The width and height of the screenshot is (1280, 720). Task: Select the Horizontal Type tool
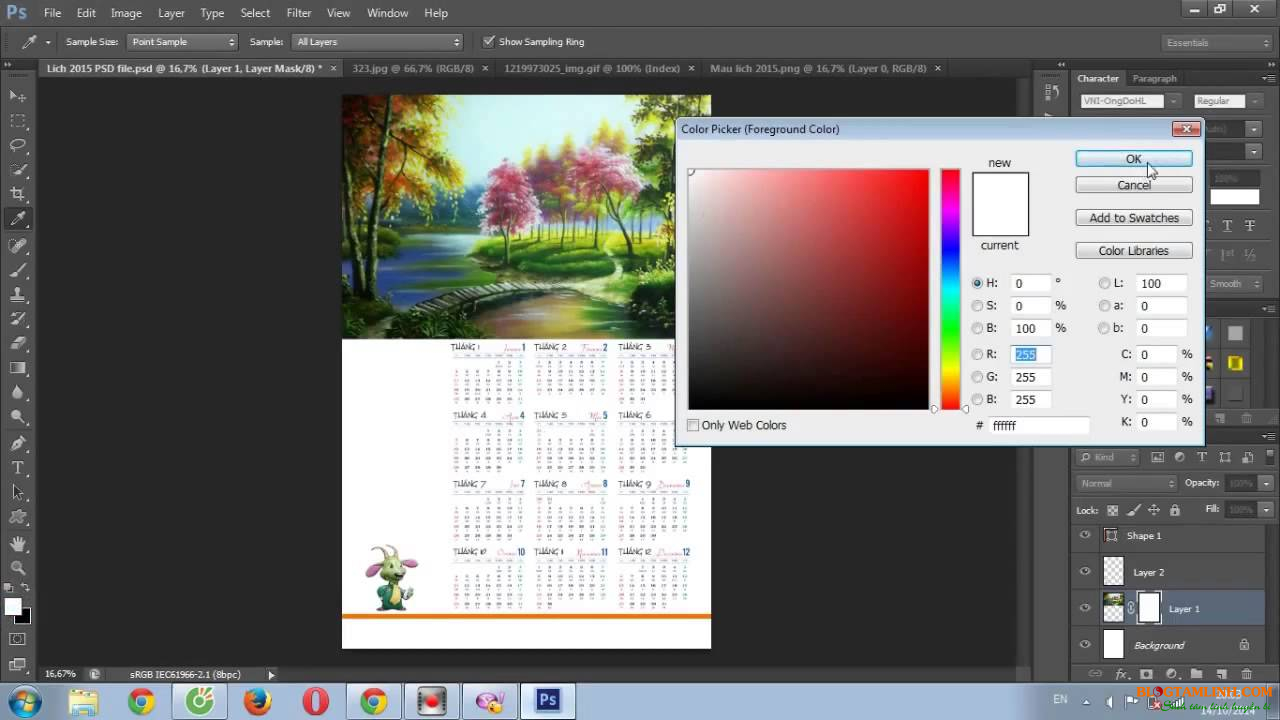tap(15, 467)
